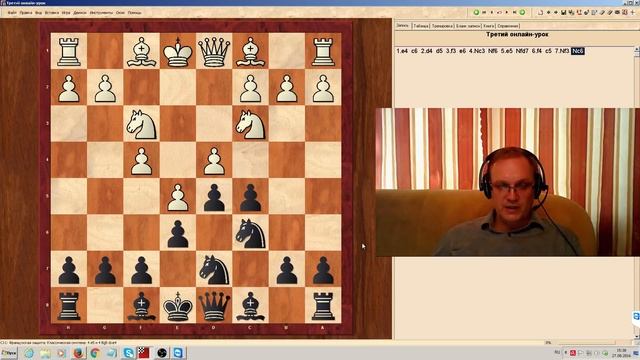
Task: Click the webcam video overlay
Action: pyautogui.click(x=508, y=182)
